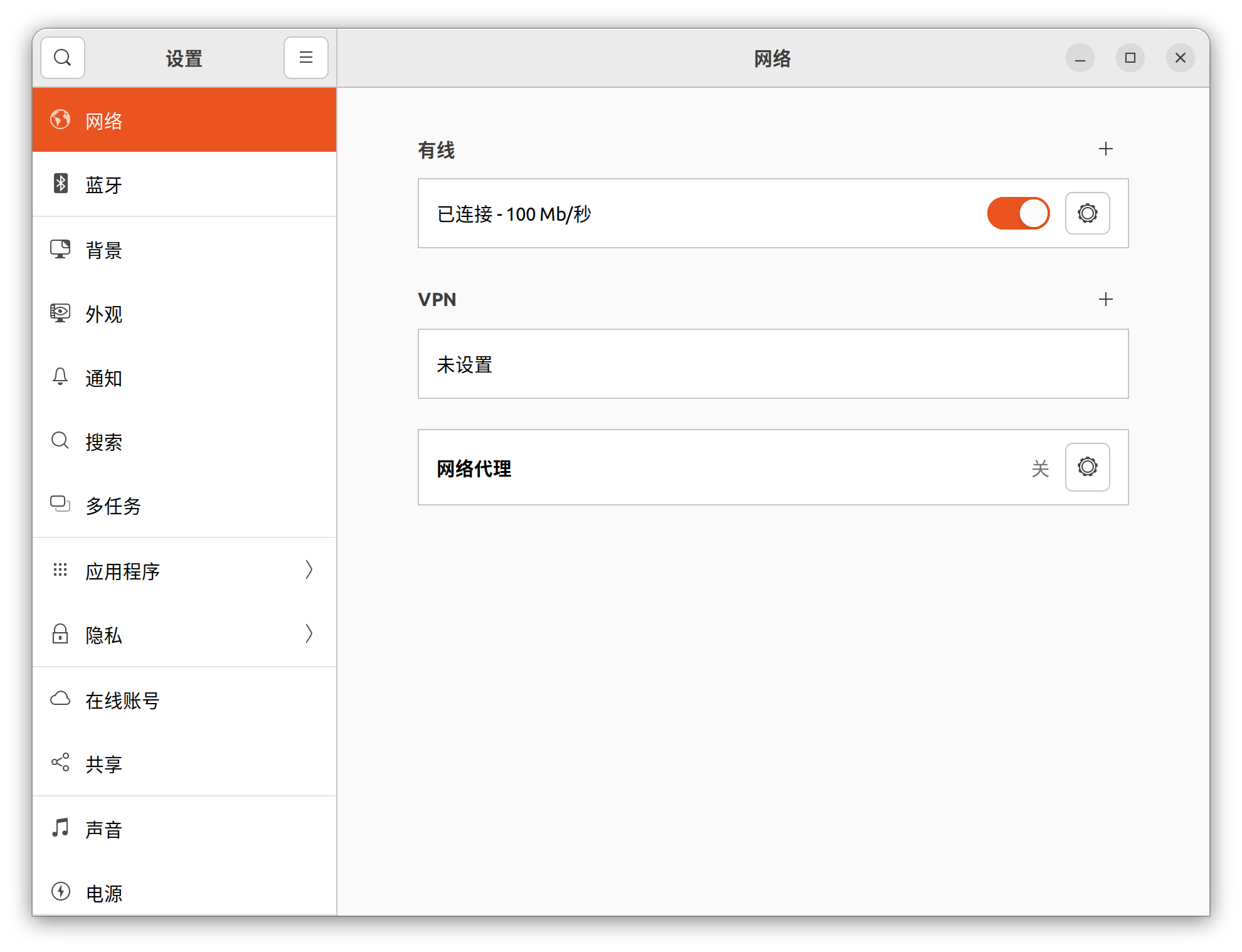The image size is (1242, 952).
Task: Open the Appearance (外观) panel
Action: (104, 314)
